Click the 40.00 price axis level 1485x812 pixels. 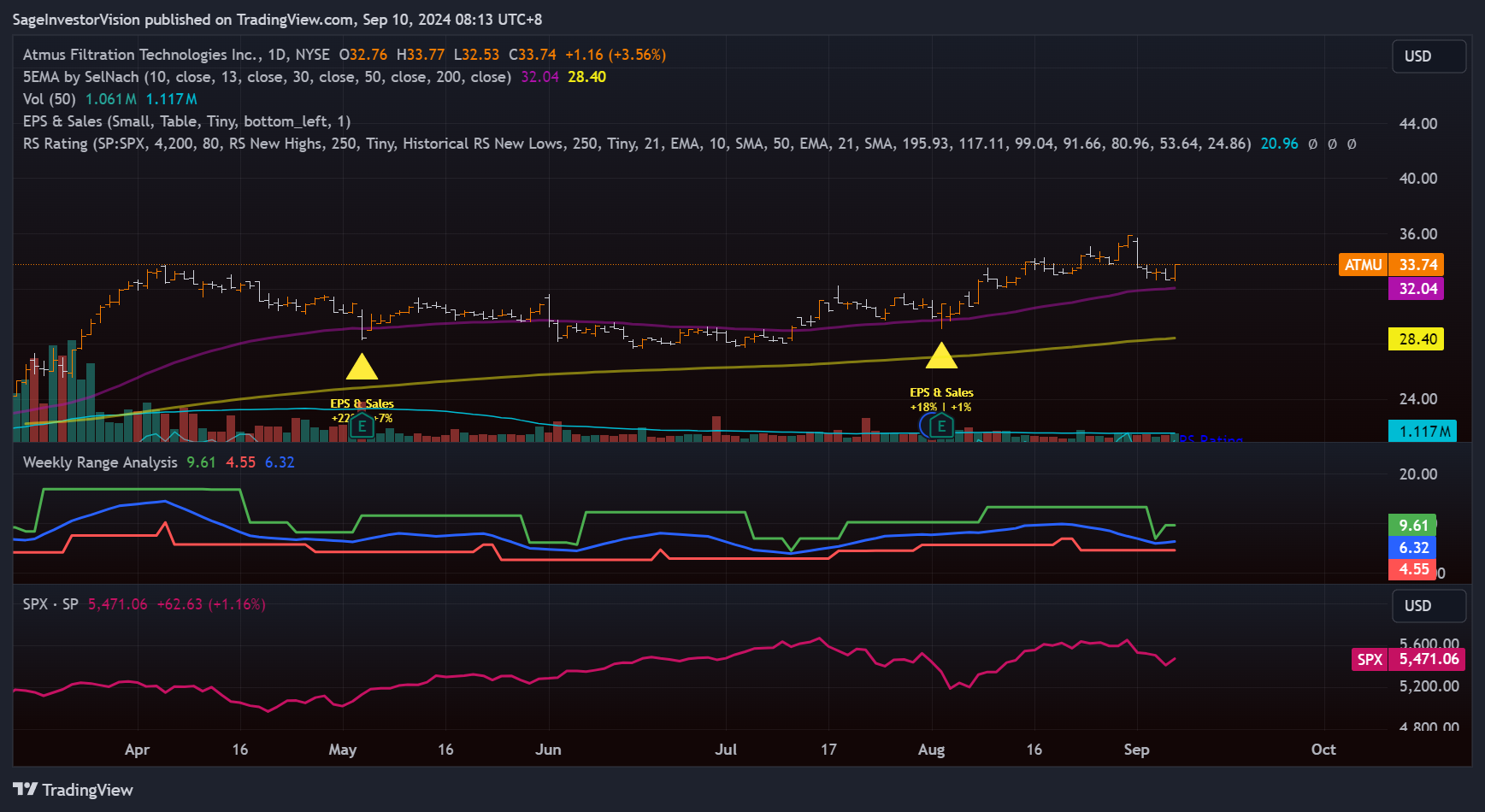(1418, 179)
